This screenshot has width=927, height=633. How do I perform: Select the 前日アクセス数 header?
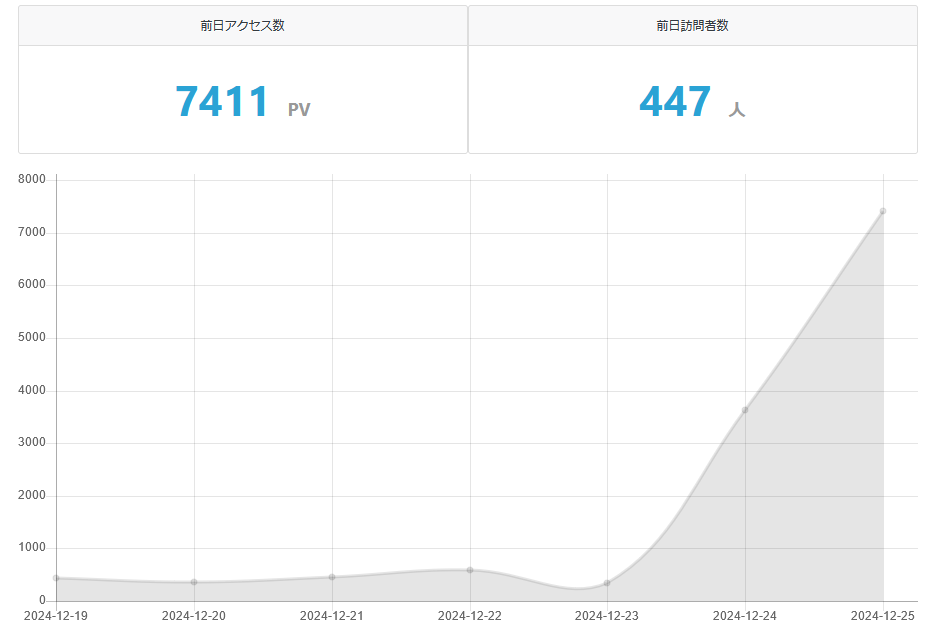coord(242,25)
